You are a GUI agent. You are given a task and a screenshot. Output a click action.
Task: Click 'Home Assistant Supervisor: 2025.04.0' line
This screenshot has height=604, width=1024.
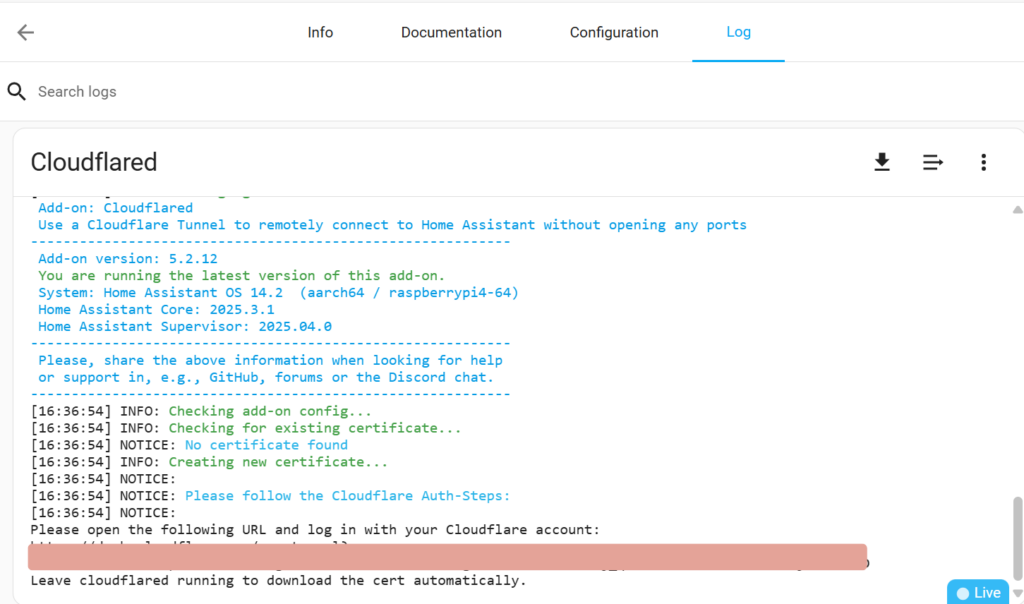click(185, 326)
